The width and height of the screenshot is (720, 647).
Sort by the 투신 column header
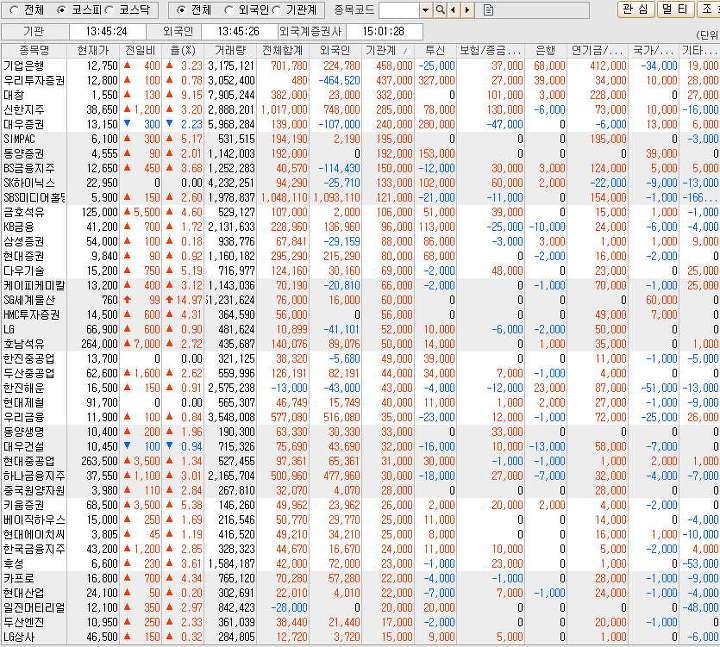435,51
